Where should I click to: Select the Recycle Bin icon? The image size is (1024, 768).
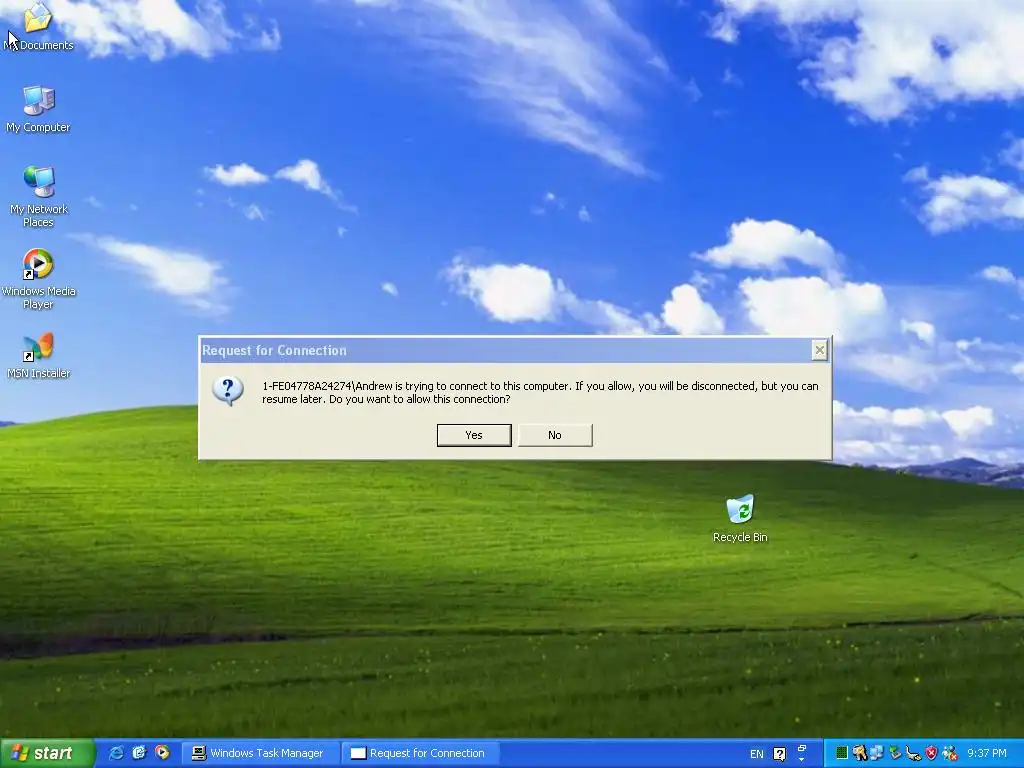tap(740, 519)
